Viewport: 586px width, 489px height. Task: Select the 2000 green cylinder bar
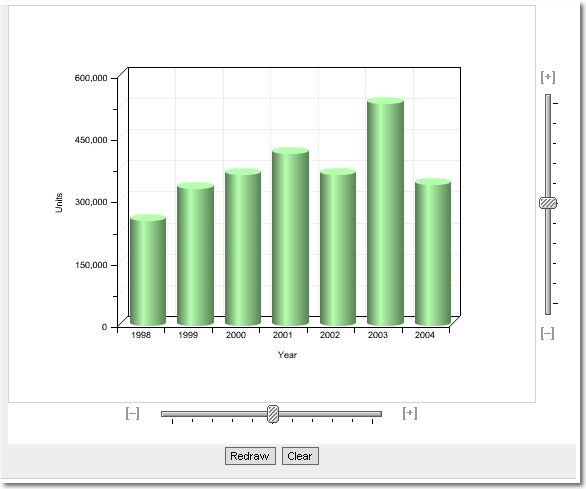pos(243,247)
